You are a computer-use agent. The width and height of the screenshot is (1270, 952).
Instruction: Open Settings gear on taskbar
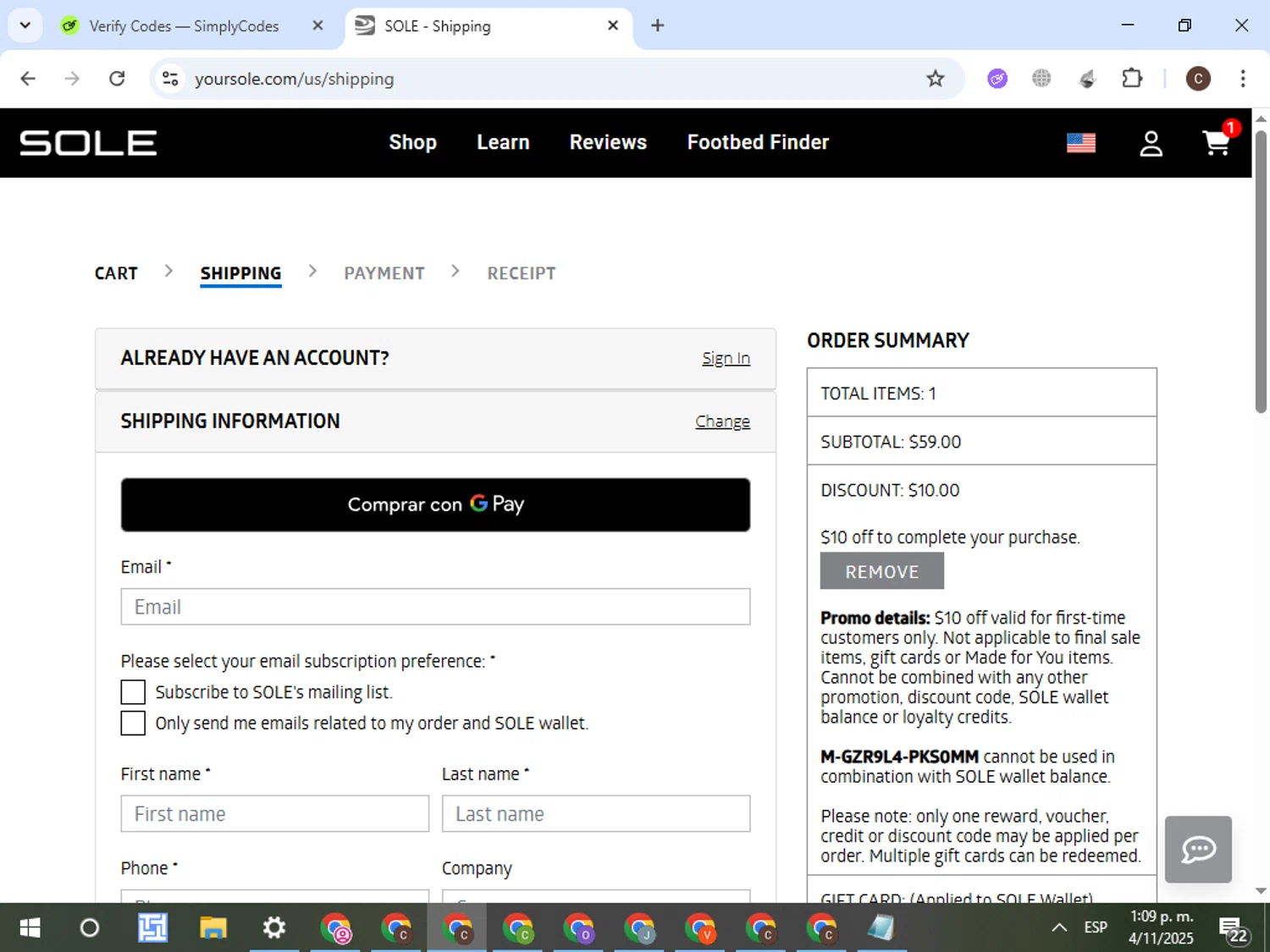(x=273, y=928)
